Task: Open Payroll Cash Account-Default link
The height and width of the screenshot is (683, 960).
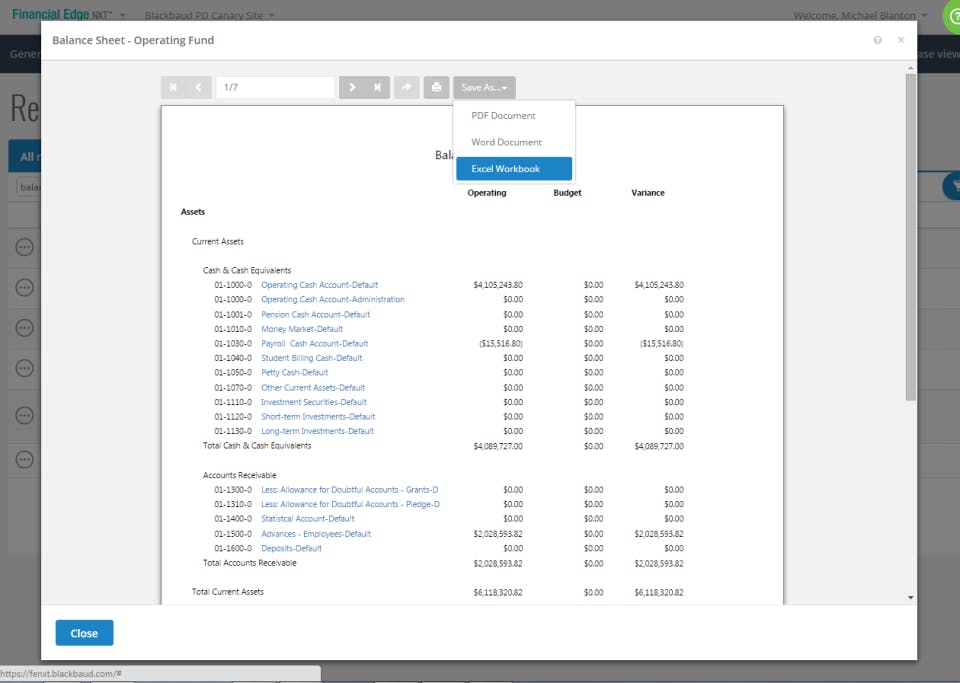Action: coord(315,343)
